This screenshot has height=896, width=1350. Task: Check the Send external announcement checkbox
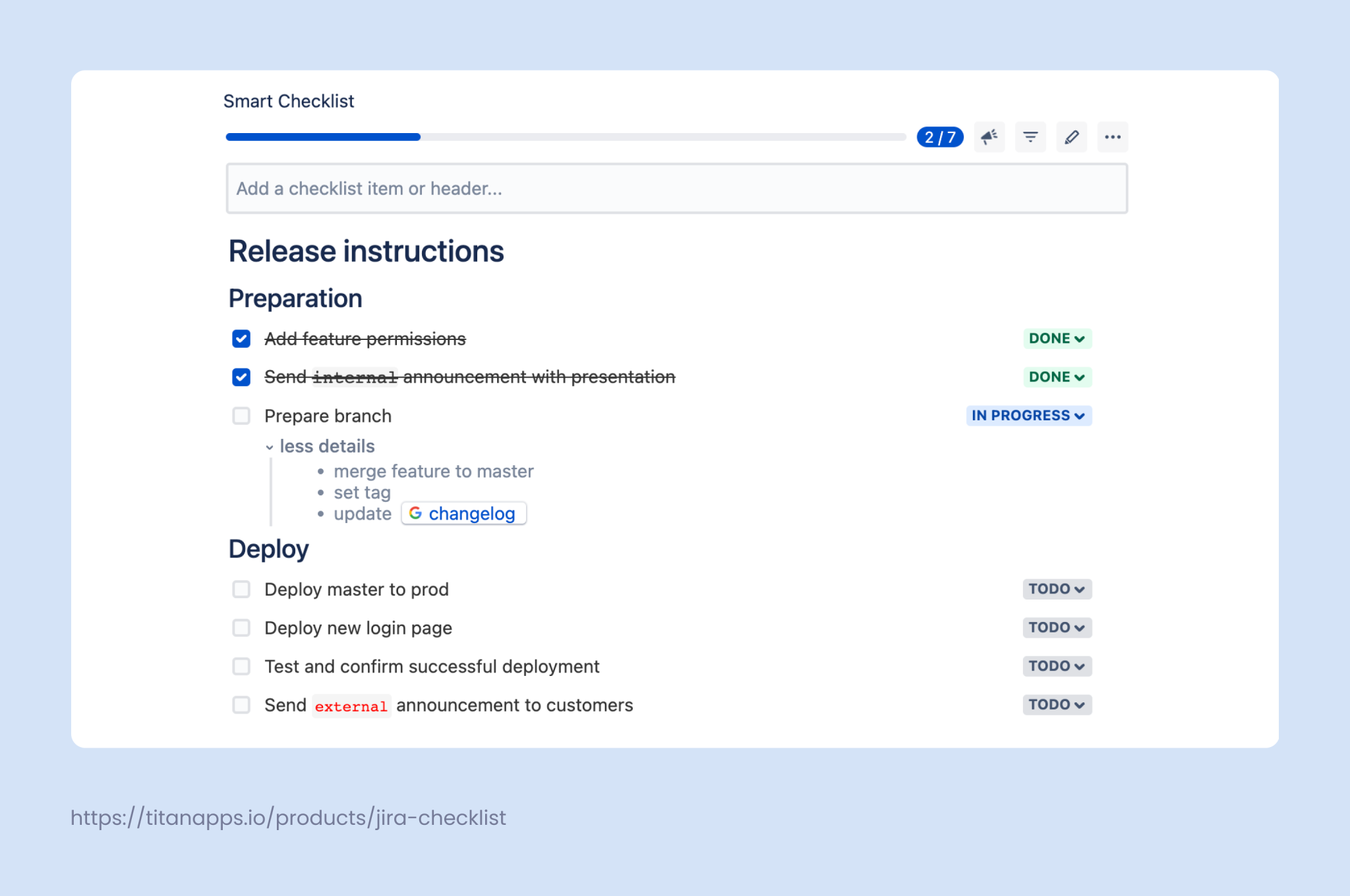pyautogui.click(x=241, y=705)
